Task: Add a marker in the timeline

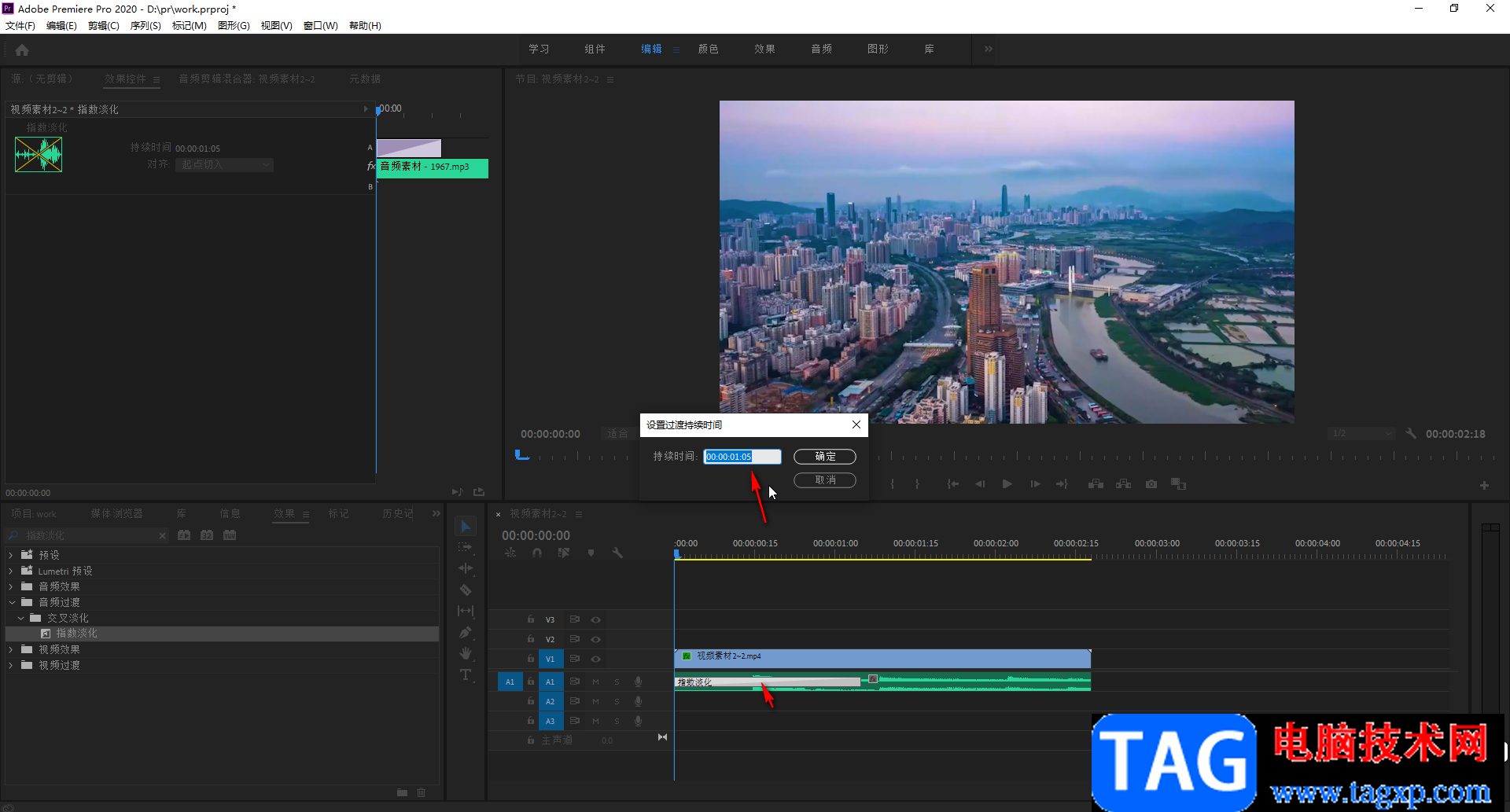Action: click(x=591, y=553)
